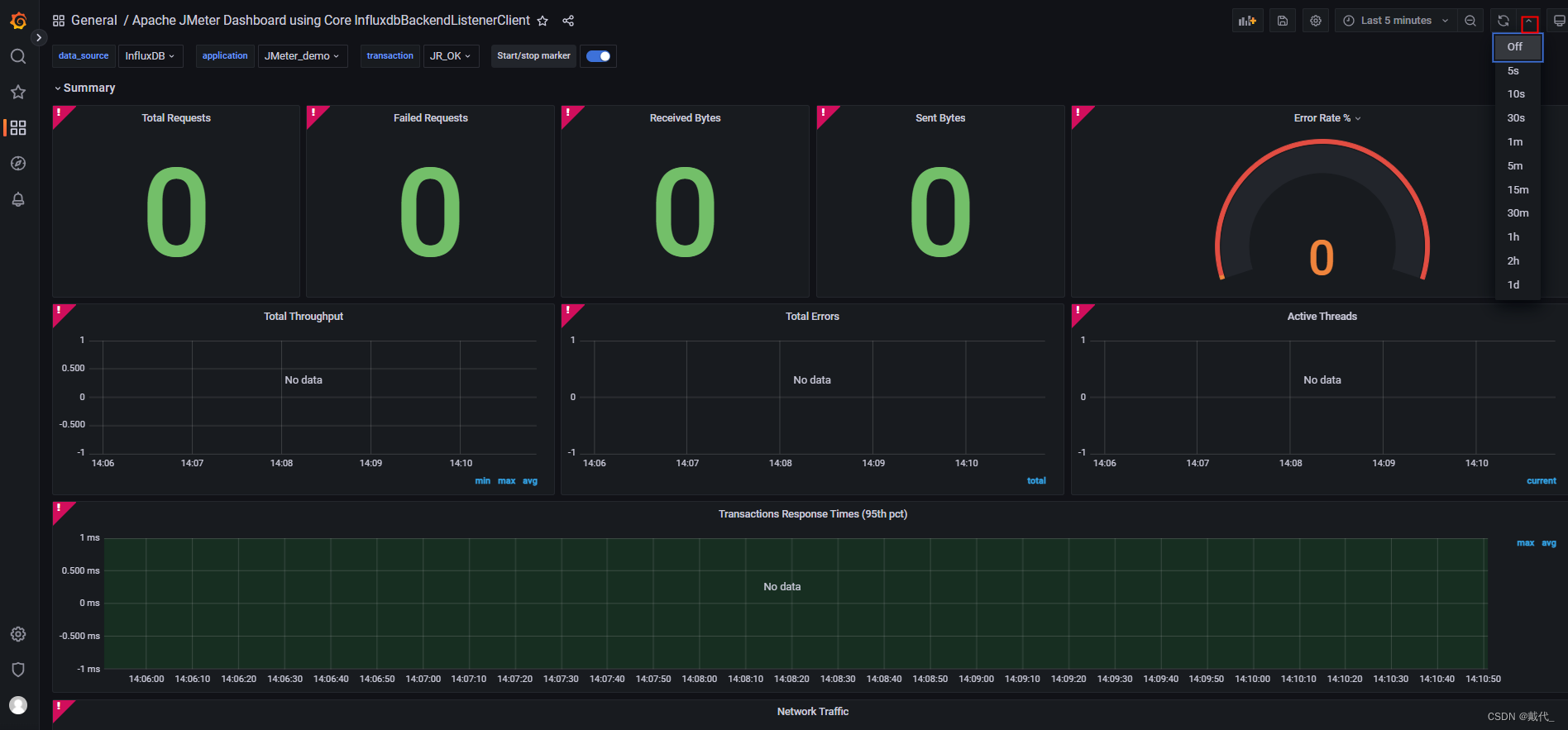This screenshot has height=730, width=1568.
Task: Save the dashboard
Action: click(1283, 21)
